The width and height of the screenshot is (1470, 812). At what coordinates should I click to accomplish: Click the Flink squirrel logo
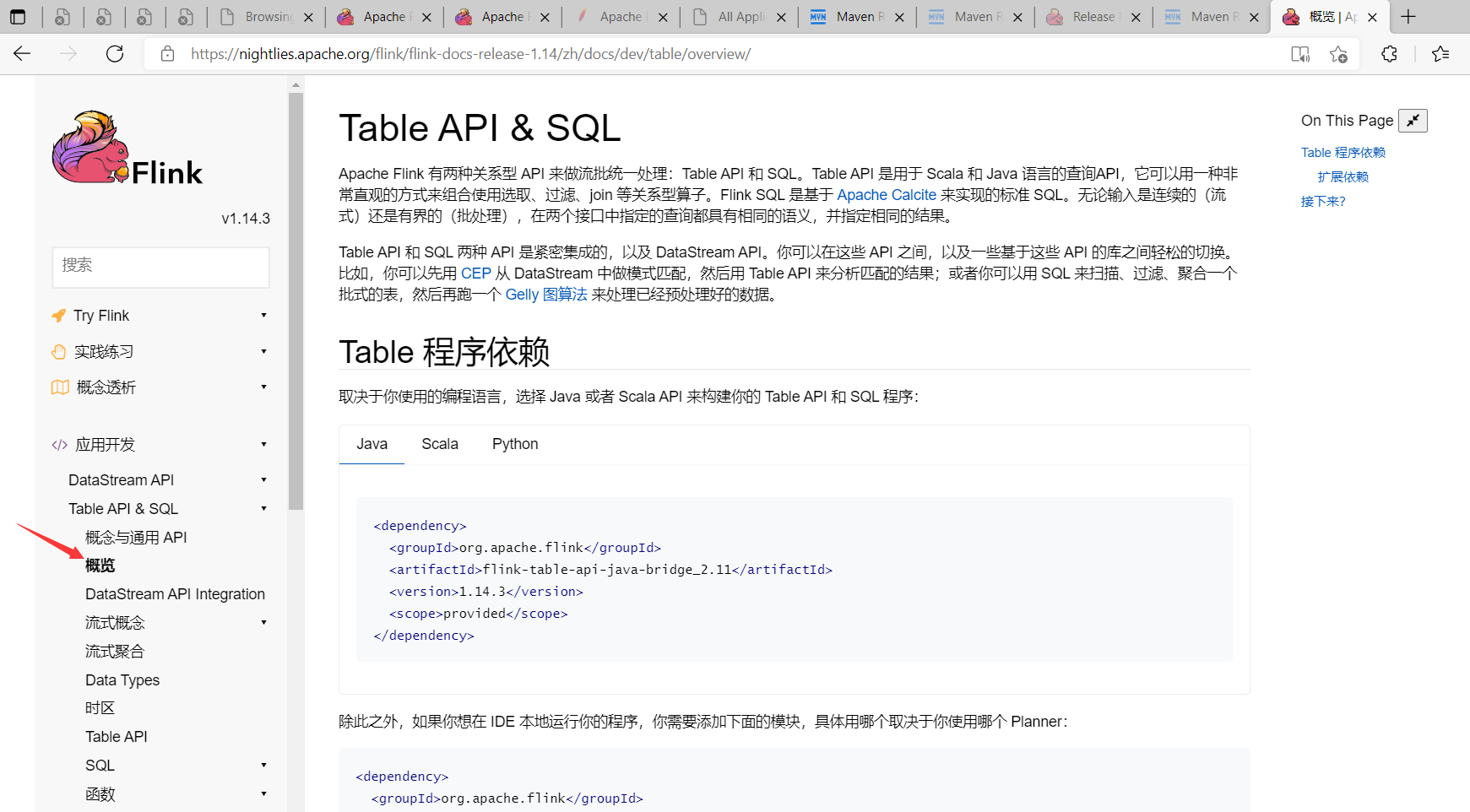click(x=90, y=147)
